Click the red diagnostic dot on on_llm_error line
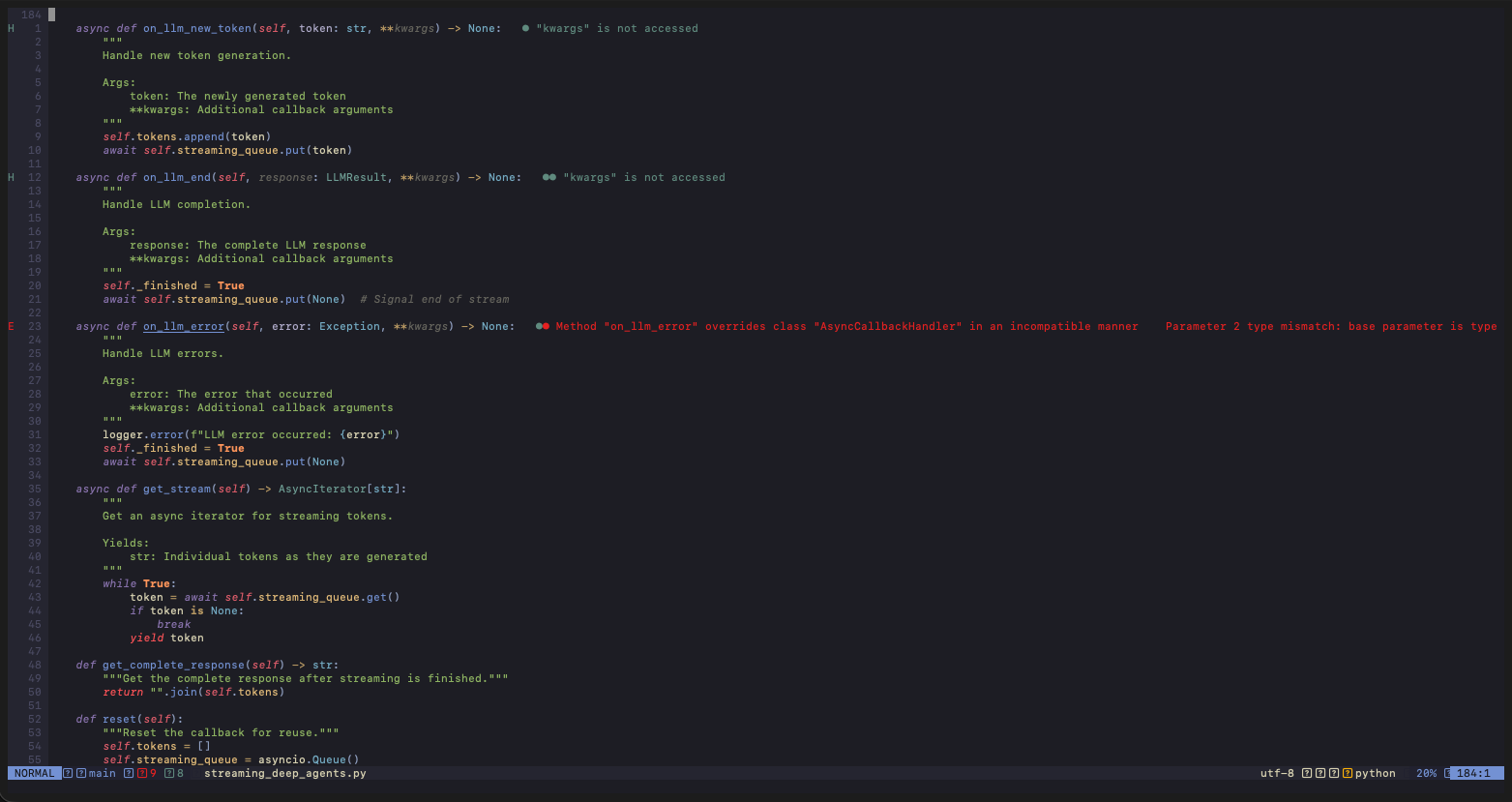This screenshot has width=1512, height=802. coord(547,327)
